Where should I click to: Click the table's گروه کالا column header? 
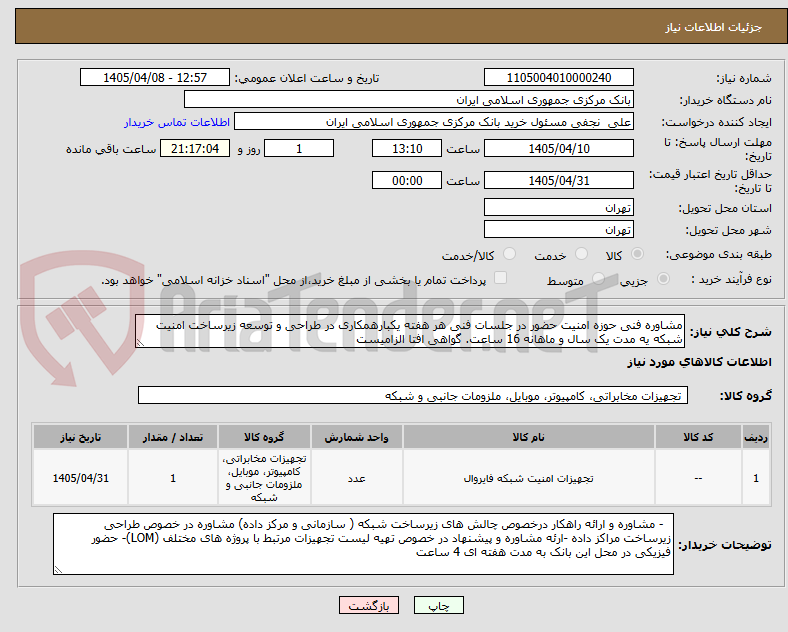click(264, 437)
